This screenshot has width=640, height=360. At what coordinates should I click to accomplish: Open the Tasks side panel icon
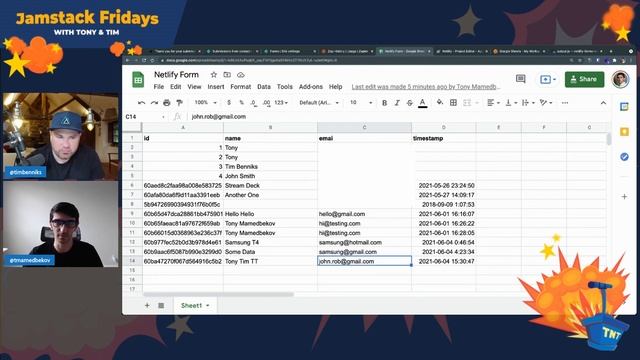(x=624, y=157)
